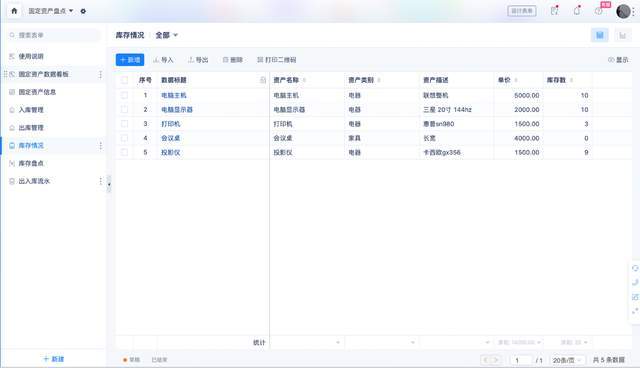Check the row 1 checkbox for 电脑主机

[x=124, y=95]
